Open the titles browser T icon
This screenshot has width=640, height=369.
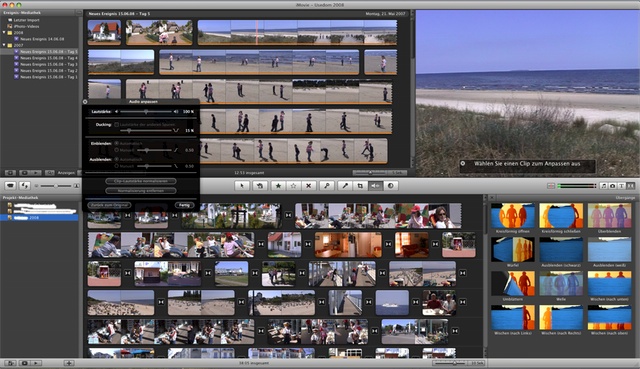coord(622,186)
